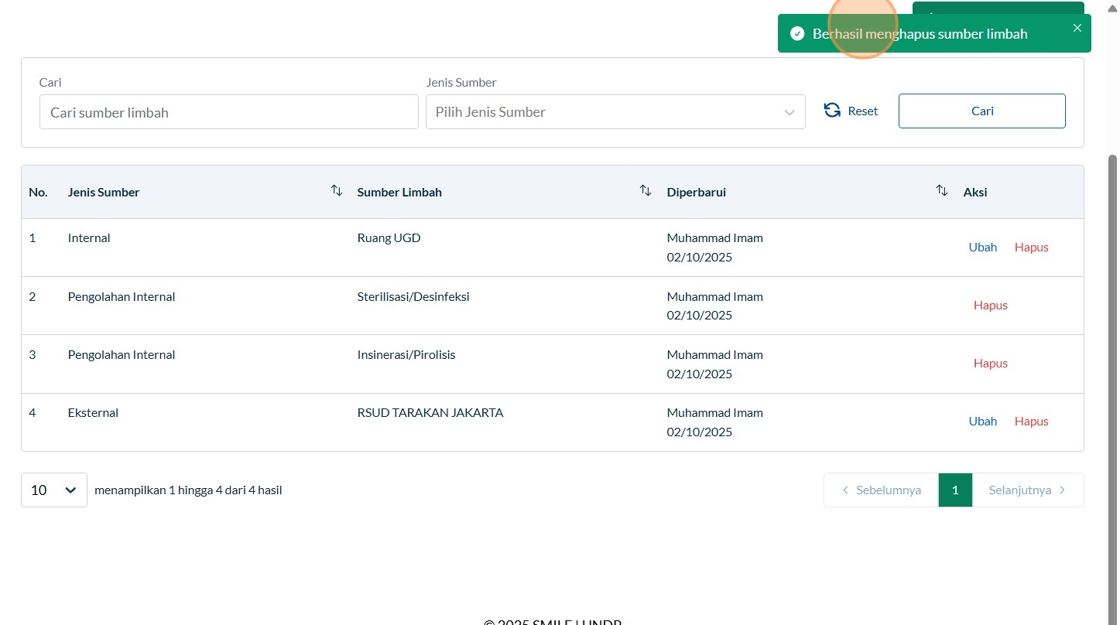Click Hapus for Insinerasi/Pirolisis row

point(991,364)
